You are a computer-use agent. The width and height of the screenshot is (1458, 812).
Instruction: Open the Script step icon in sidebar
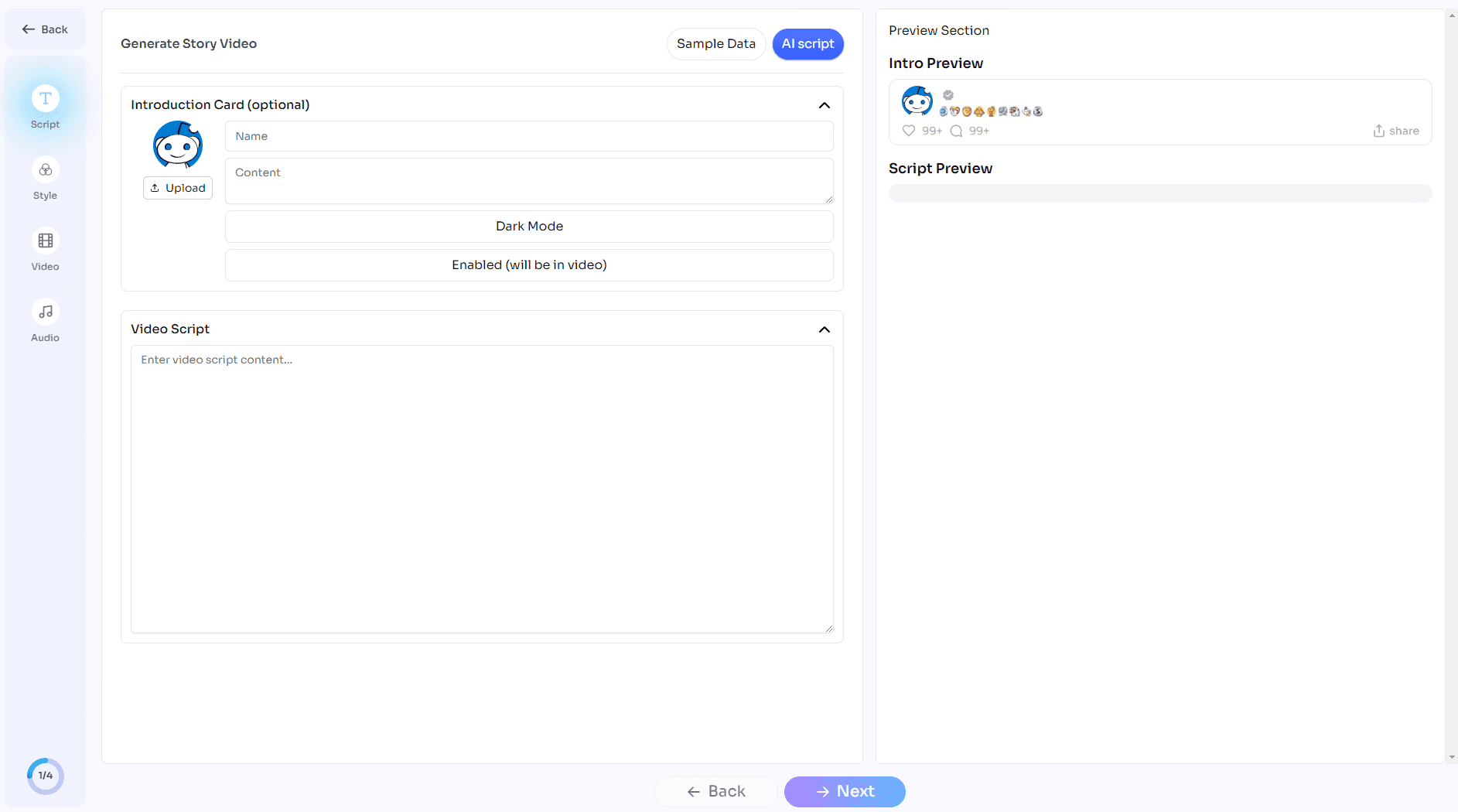point(46,98)
